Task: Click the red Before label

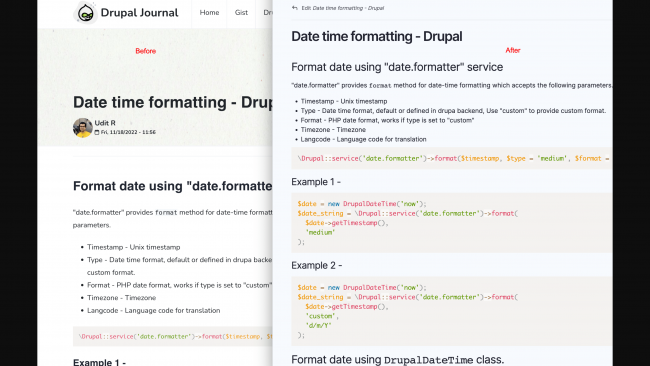Action: coord(146,51)
